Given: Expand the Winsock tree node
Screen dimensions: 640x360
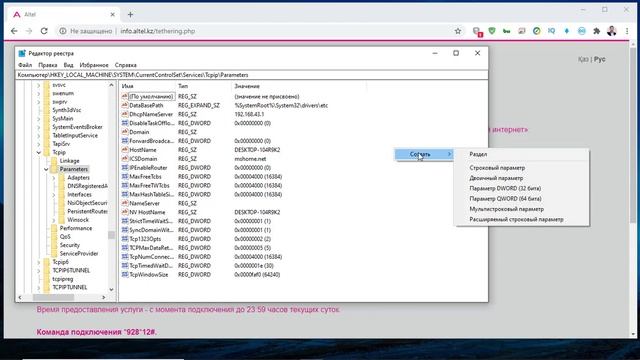Looking at the screenshot, I should tap(54, 220).
